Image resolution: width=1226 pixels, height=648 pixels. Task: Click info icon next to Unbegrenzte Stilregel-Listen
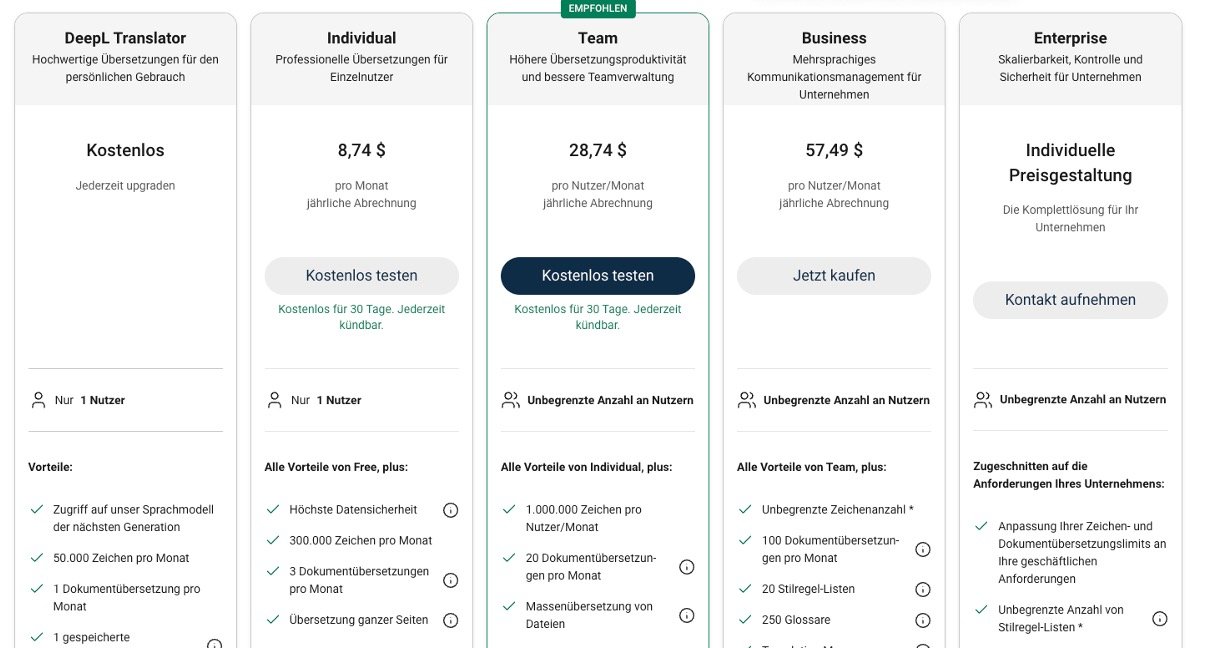pyautogui.click(x=1159, y=619)
